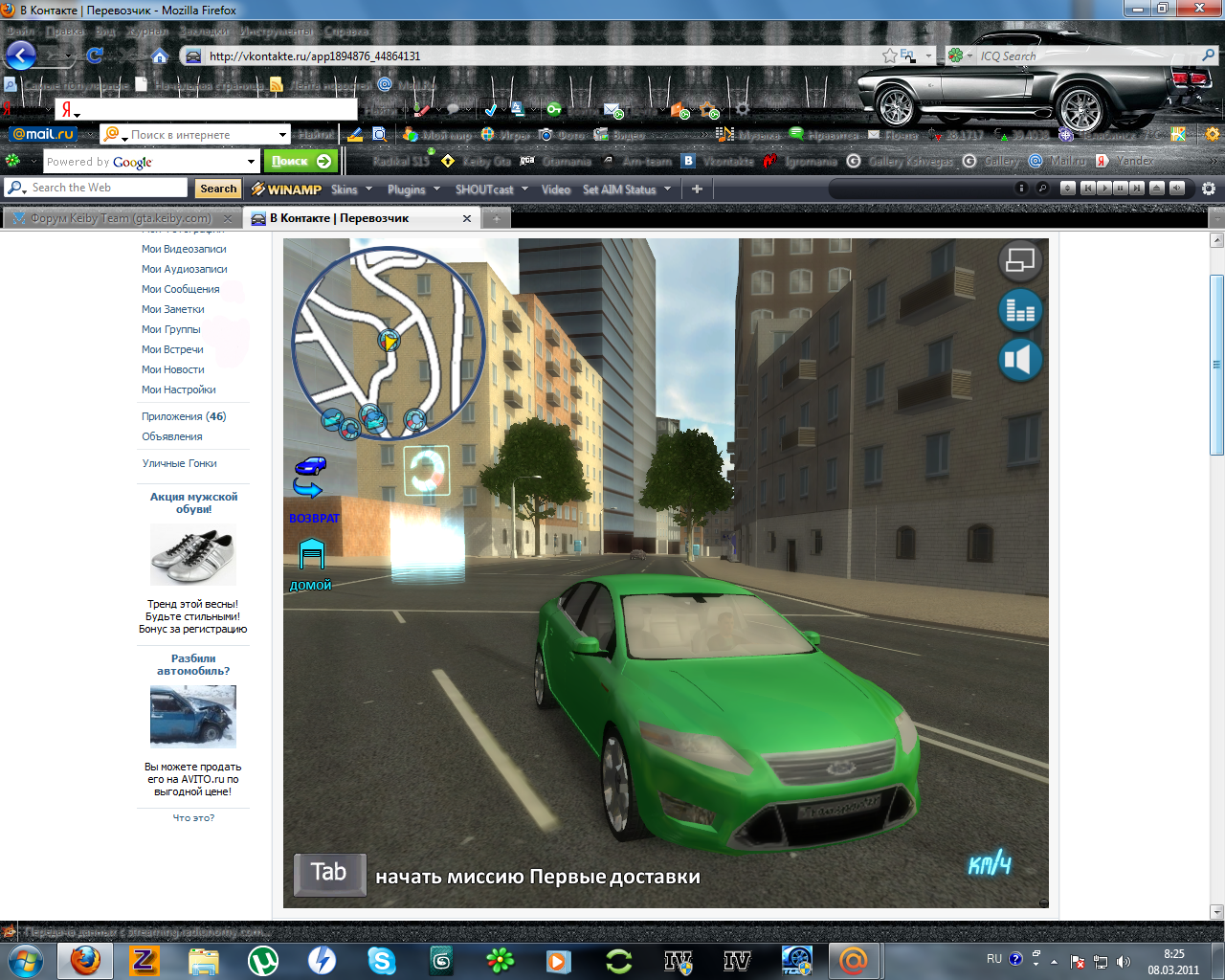The width and height of the screenshot is (1225, 980).
Task: Click the tray volume speaker icon
Action: [1123, 962]
